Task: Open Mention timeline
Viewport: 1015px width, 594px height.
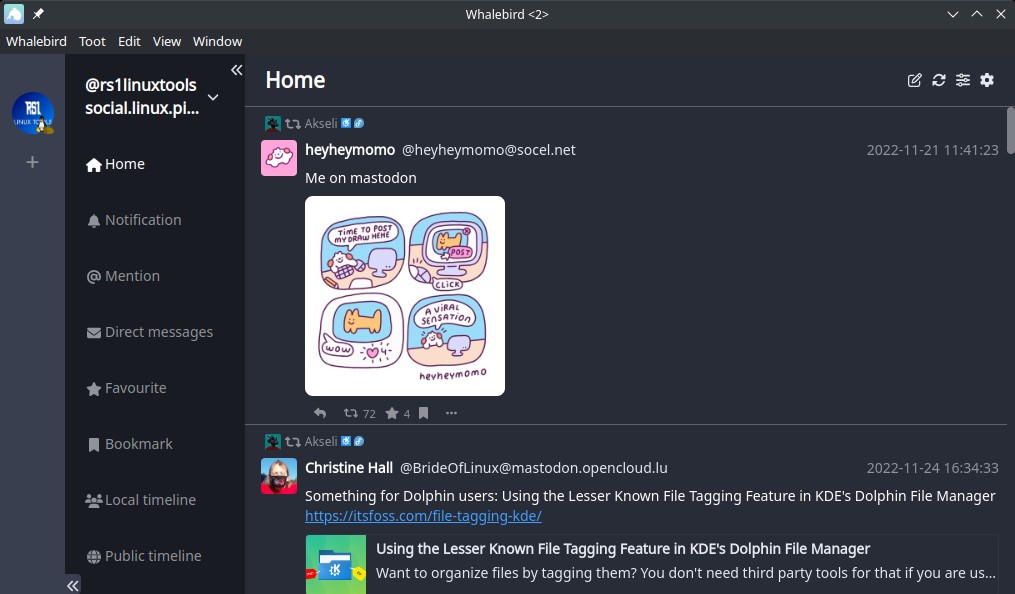Action: [123, 276]
